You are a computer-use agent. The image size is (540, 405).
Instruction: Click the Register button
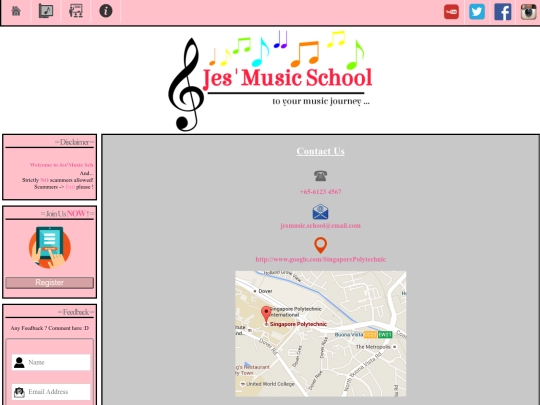point(50,283)
